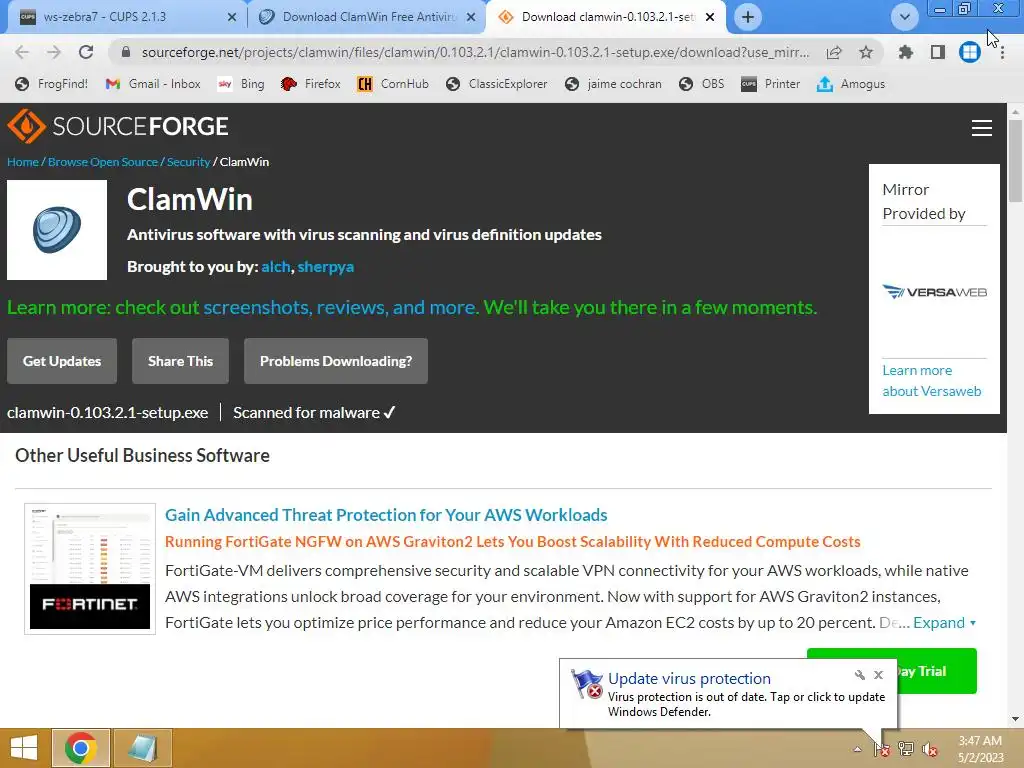The image size is (1024, 768).
Task: Click the browser forward arrow
Action: point(54,52)
